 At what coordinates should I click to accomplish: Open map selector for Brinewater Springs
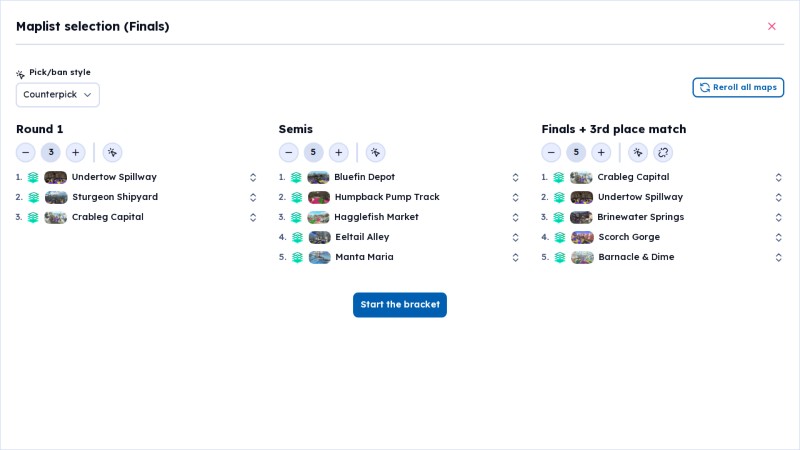click(779, 217)
